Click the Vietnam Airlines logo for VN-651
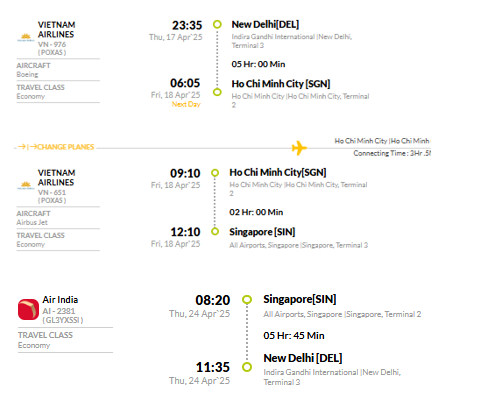Screen dimensions: 497x409 pos(26,186)
